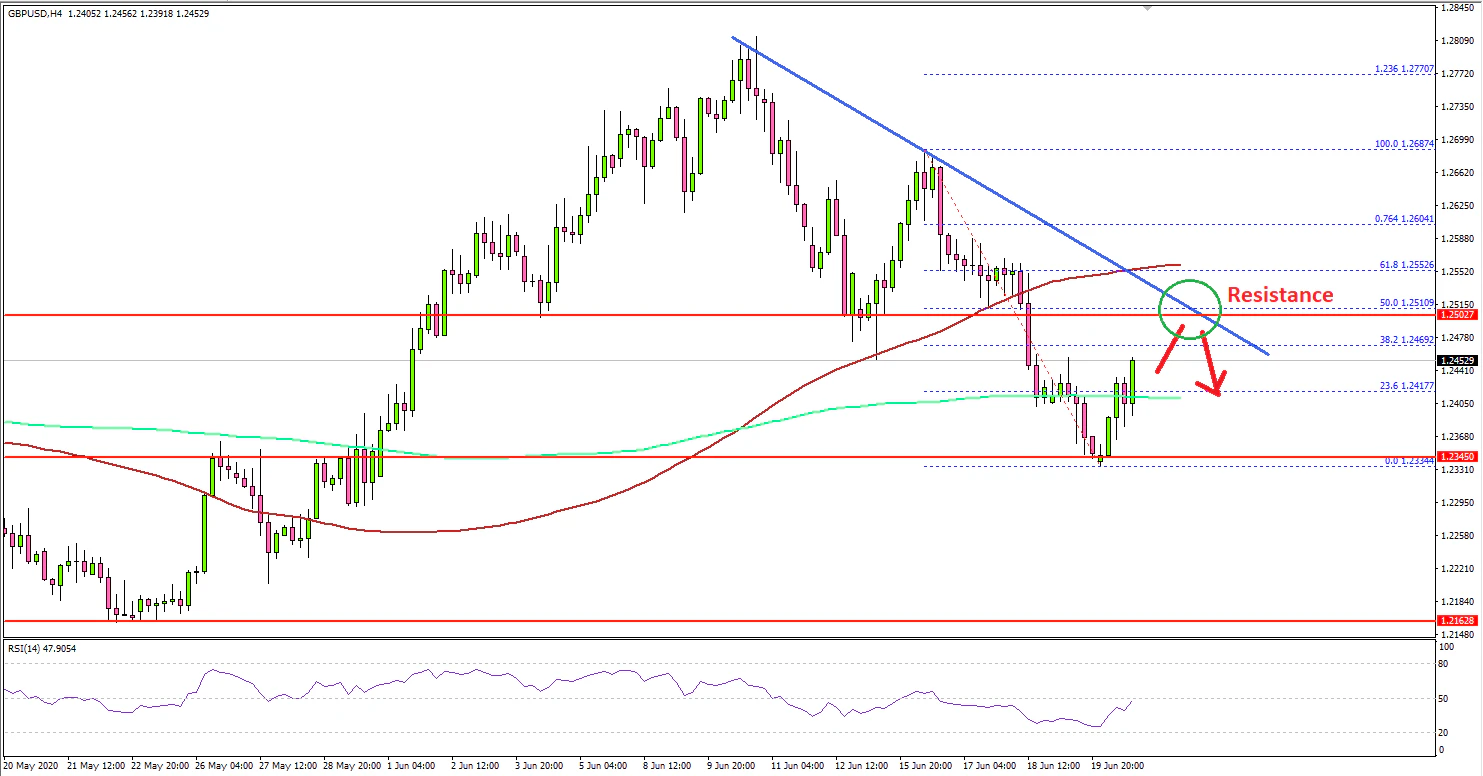Click the red Resistance text label
This screenshot has width=1483, height=776.
(1280, 295)
